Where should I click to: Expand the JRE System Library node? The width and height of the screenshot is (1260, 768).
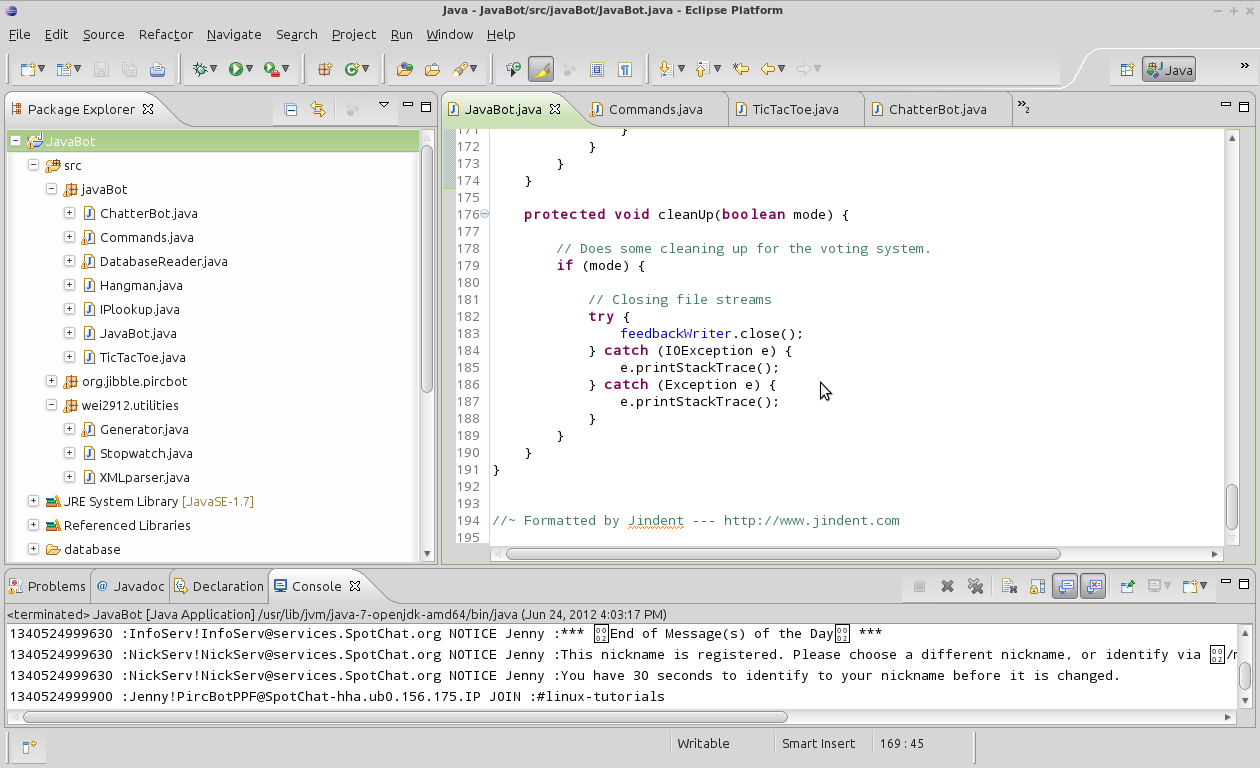point(33,501)
